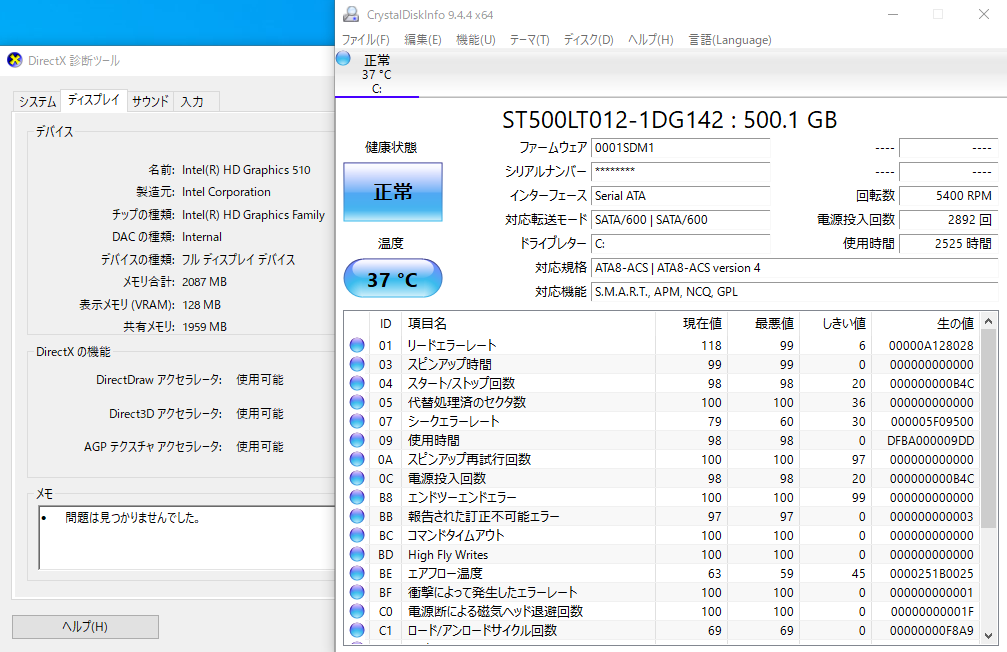Screen dimensions: 1007x652
Task: Click the SMART list vertical scrollbar track
Action: (988, 478)
